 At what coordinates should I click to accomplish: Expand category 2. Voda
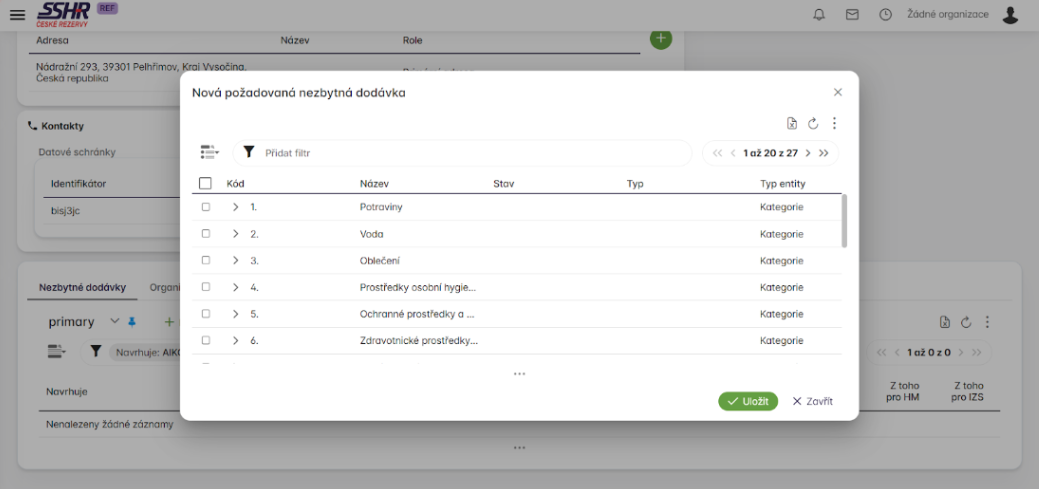(x=236, y=234)
